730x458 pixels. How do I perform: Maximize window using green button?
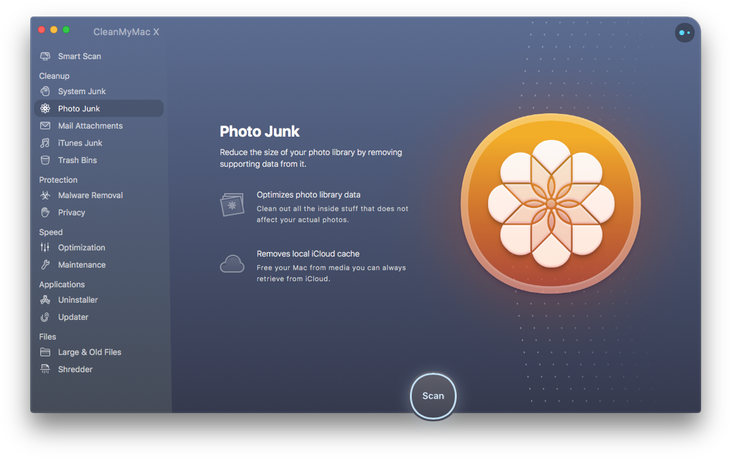click(x=66, y=30)
